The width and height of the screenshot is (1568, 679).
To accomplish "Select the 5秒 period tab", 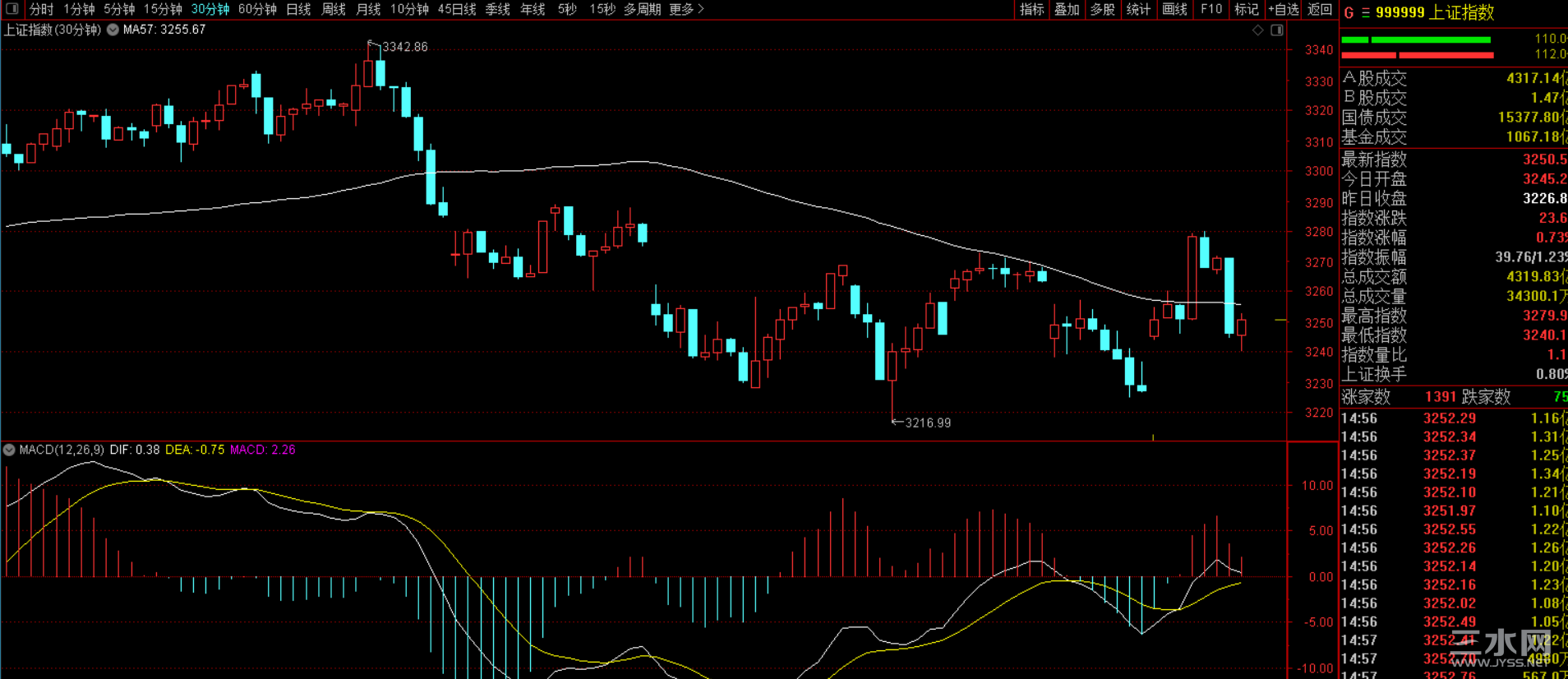I will tap(567, 9).
